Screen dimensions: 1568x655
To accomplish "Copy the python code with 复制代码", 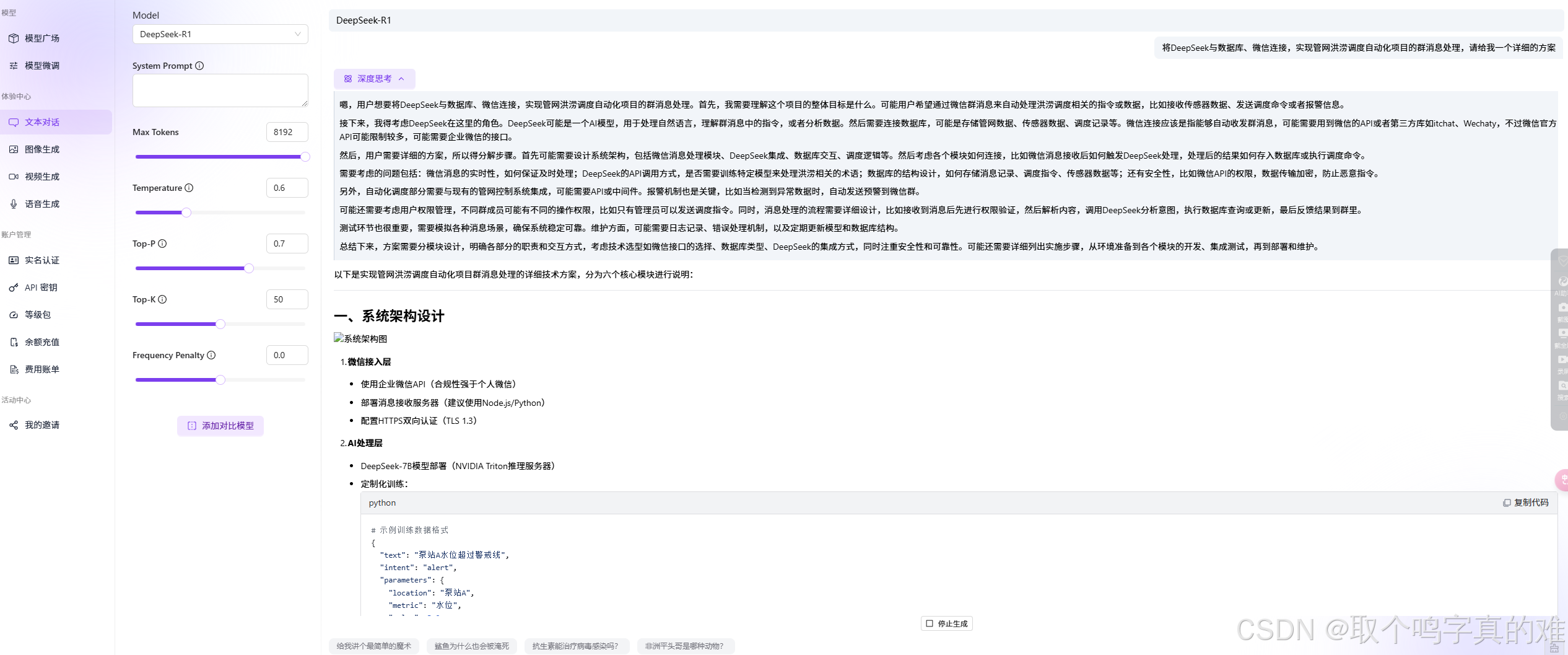I will [x=1525, y=503].
